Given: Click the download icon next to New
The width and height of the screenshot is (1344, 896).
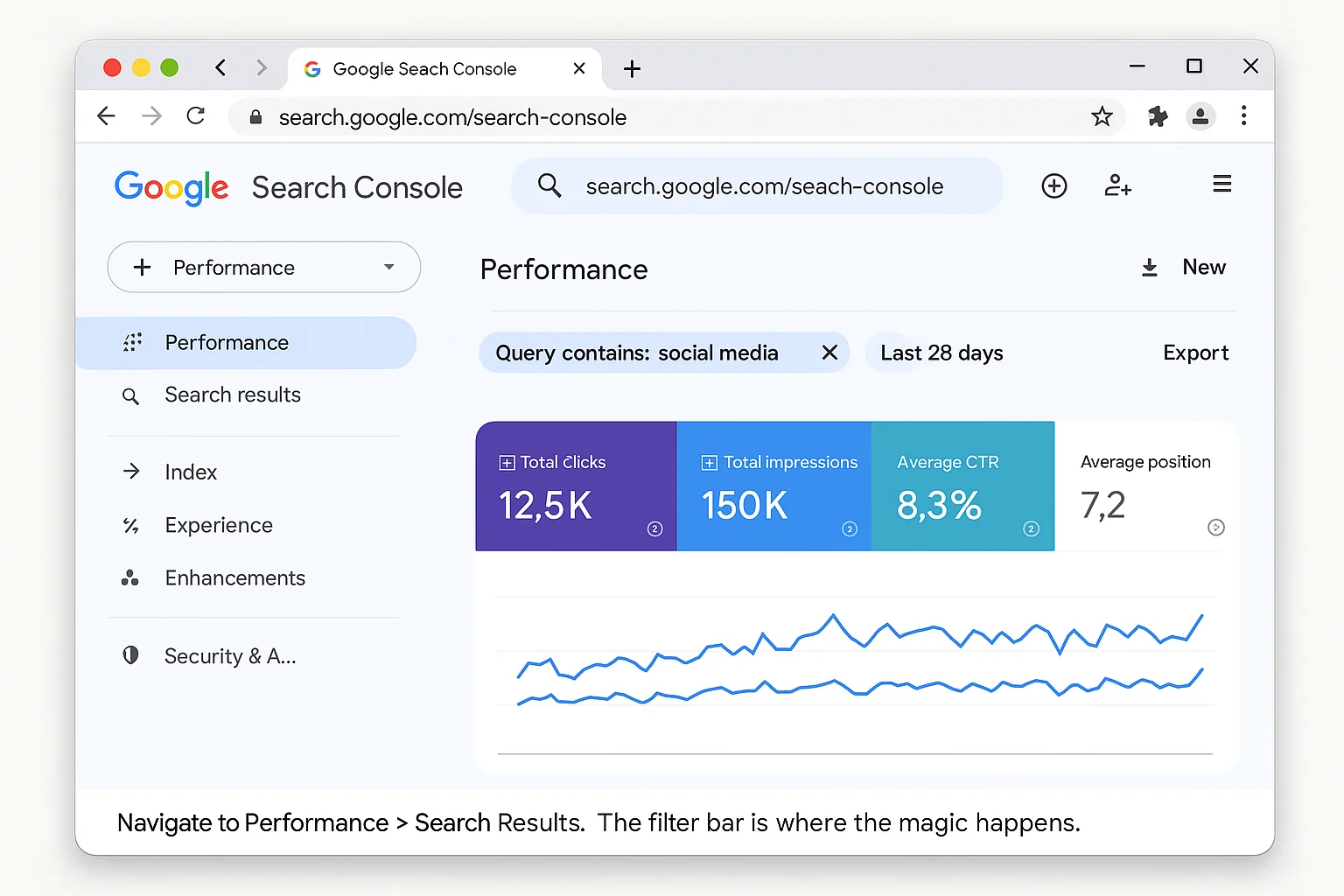Looking at the screenshot, I should pyautogui.click(x=1149, y=267).
